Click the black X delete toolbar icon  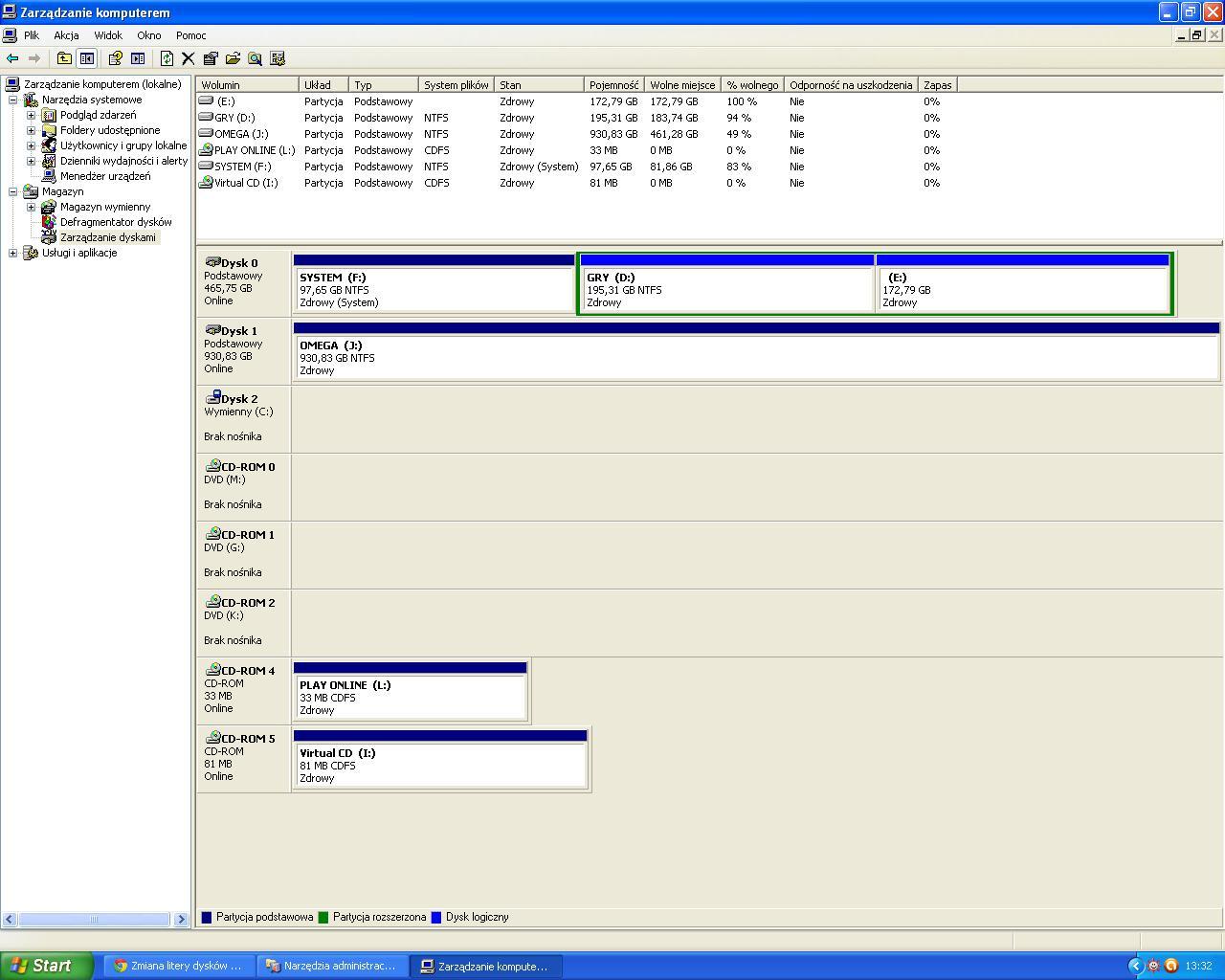point(189,58)
